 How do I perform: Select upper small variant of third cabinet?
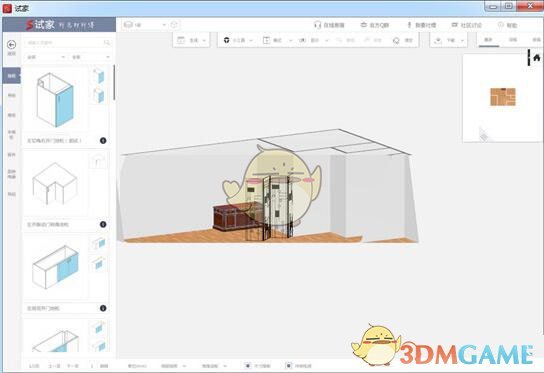click(99, 243)
